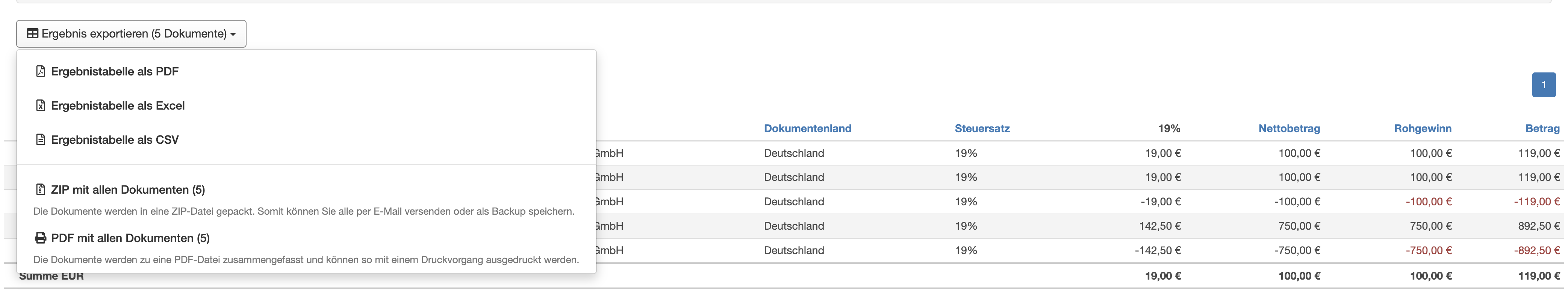Sort table by Betrag column
Viewport: 1568px width, 307px height.
click(x=1542, y=128)
